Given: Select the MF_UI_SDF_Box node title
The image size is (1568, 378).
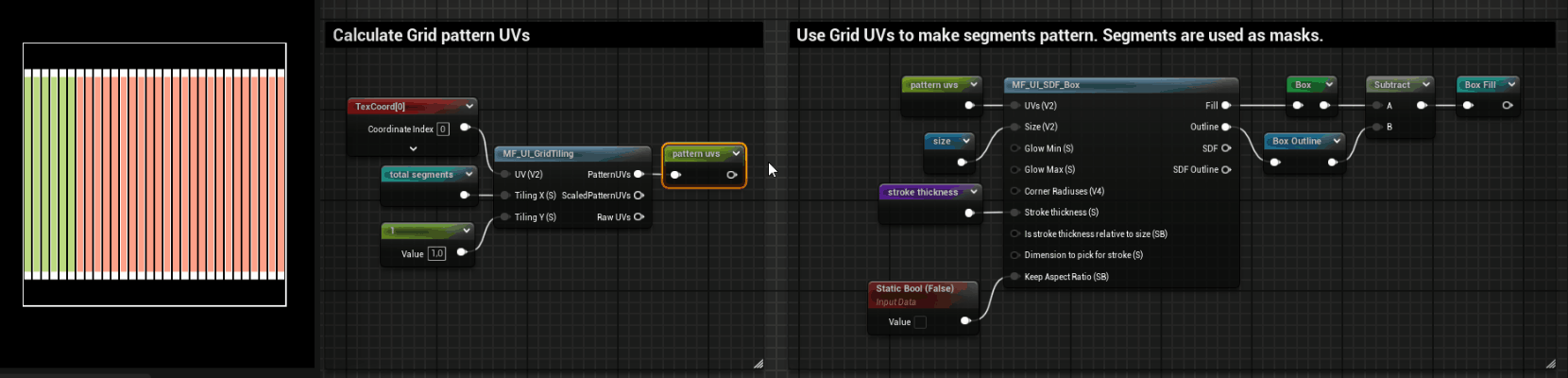Looking at the screenshot, I should (x=1046, y=85).
